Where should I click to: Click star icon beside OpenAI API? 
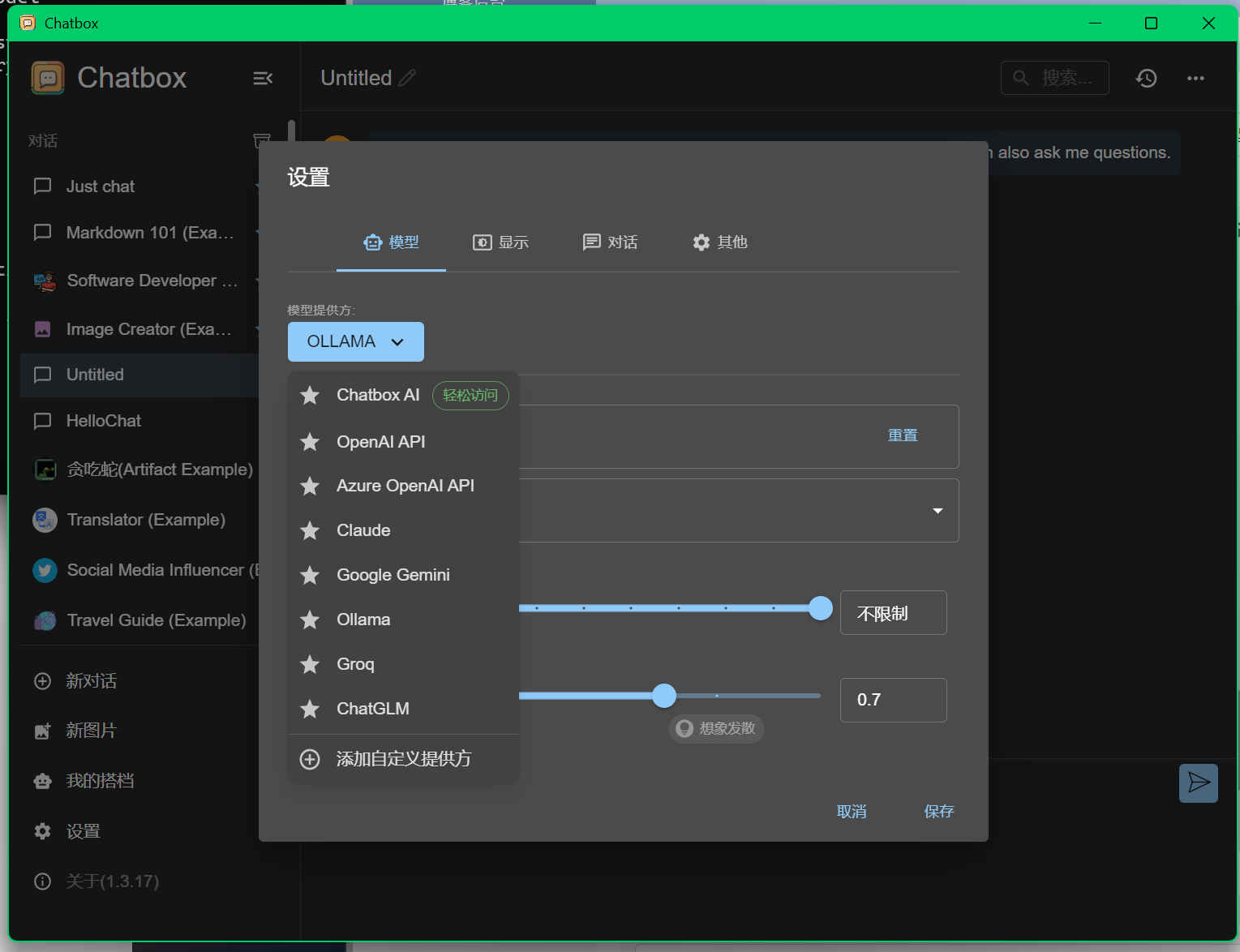[310, 442]
